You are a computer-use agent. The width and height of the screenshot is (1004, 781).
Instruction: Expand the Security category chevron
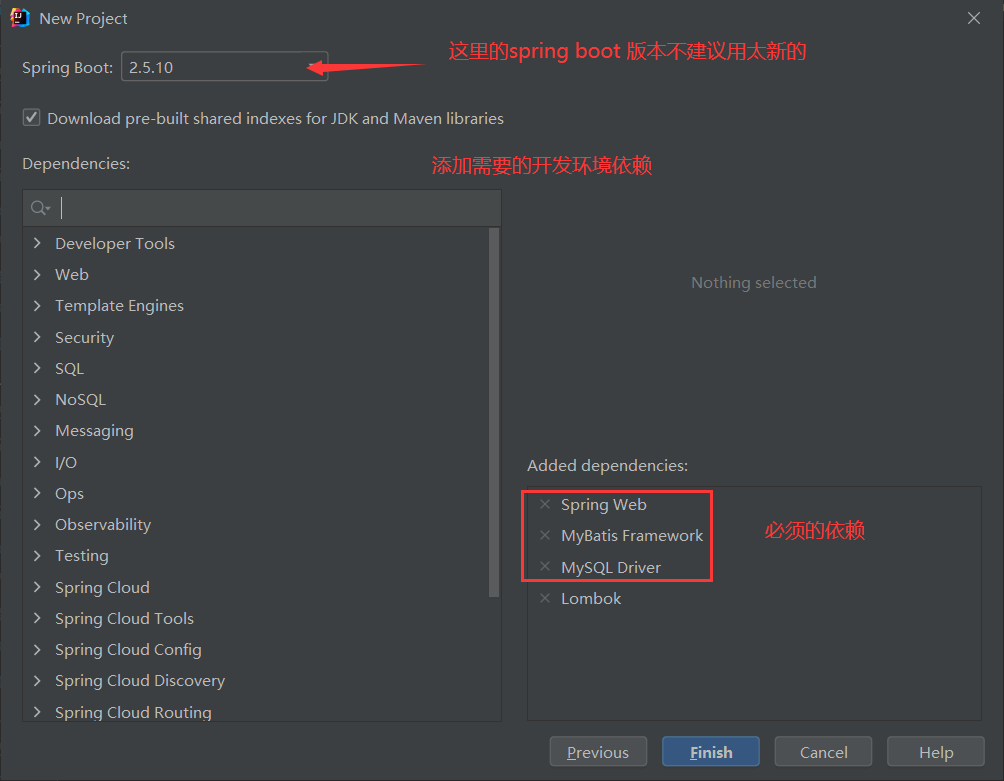[37, 337]
